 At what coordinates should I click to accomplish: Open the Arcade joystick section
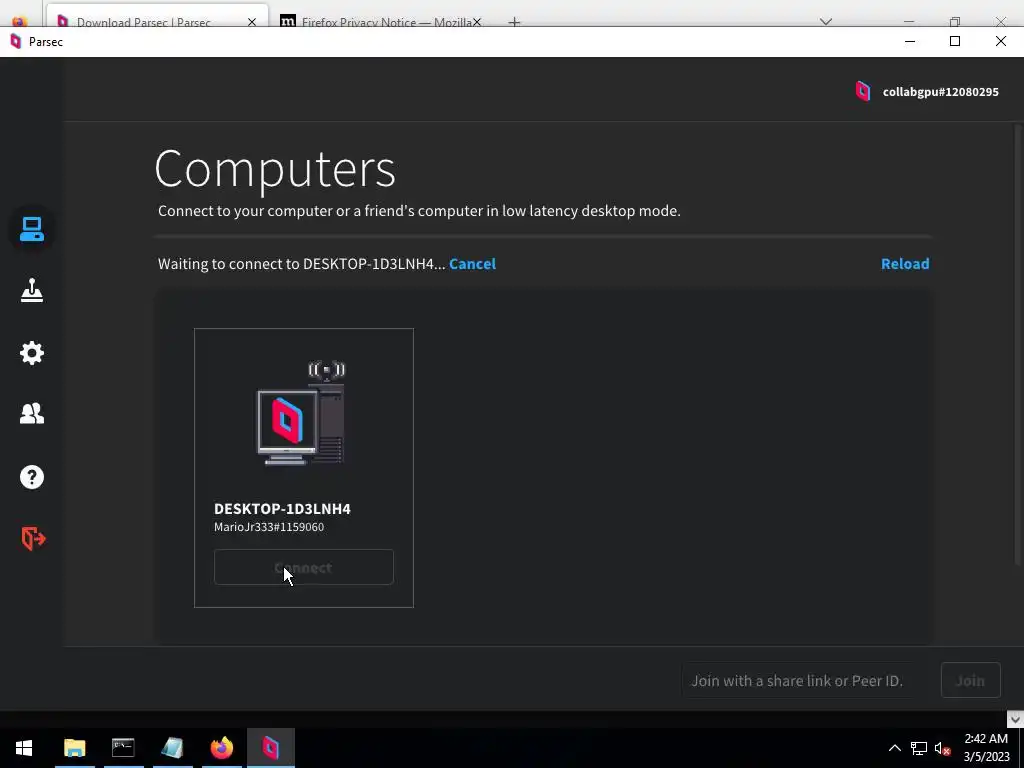[x=31, y=291]
